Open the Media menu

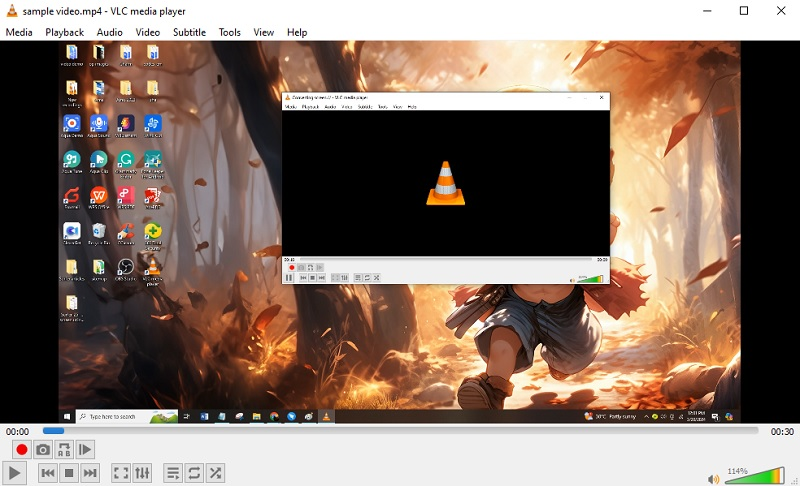(x=19, y=32)
